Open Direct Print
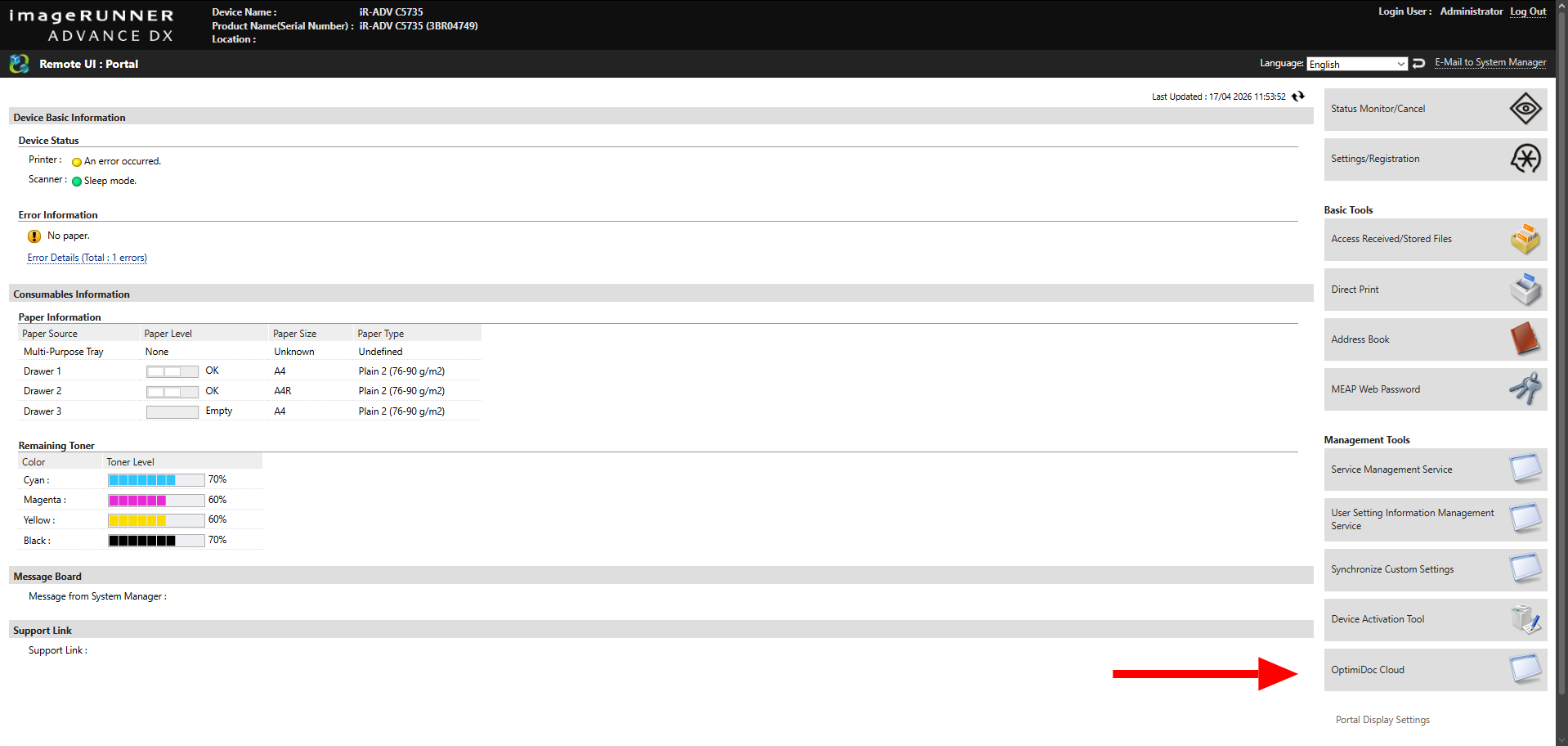Viewport: 1568px width, 746px height. coord(1436,290)
